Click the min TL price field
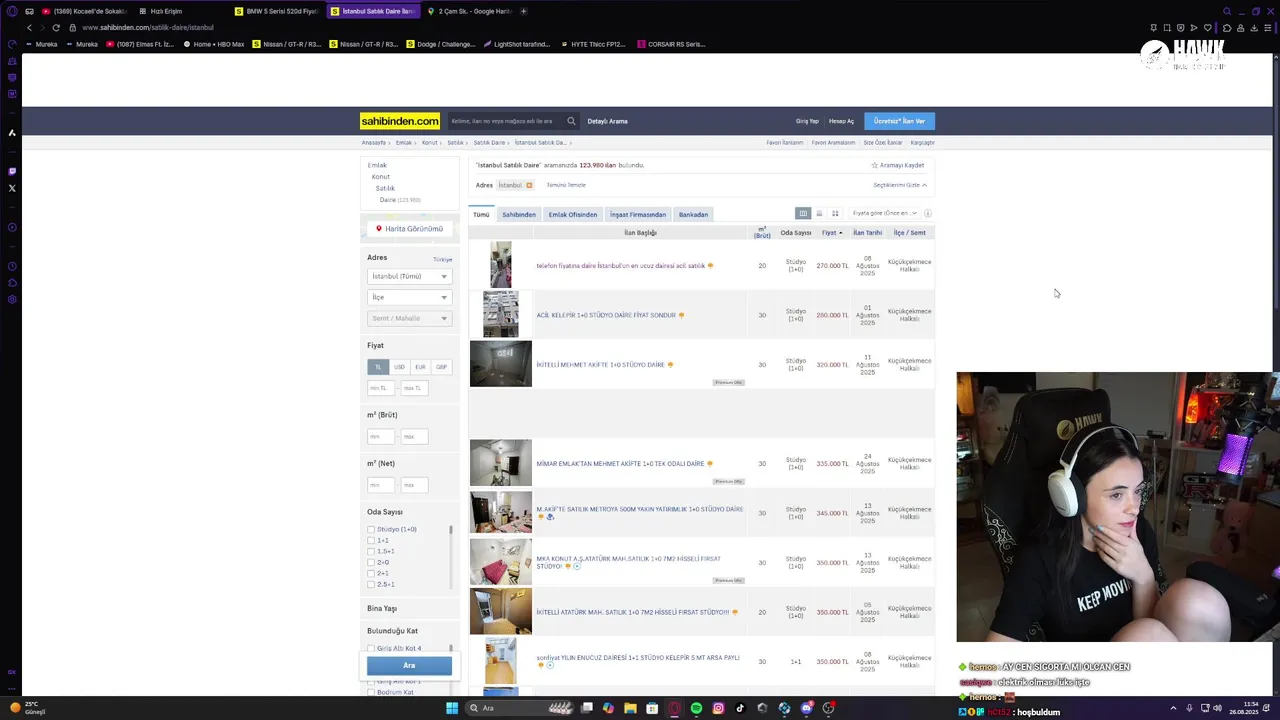The width and height of the screenshot is (1280, 720). coord(381,388)
